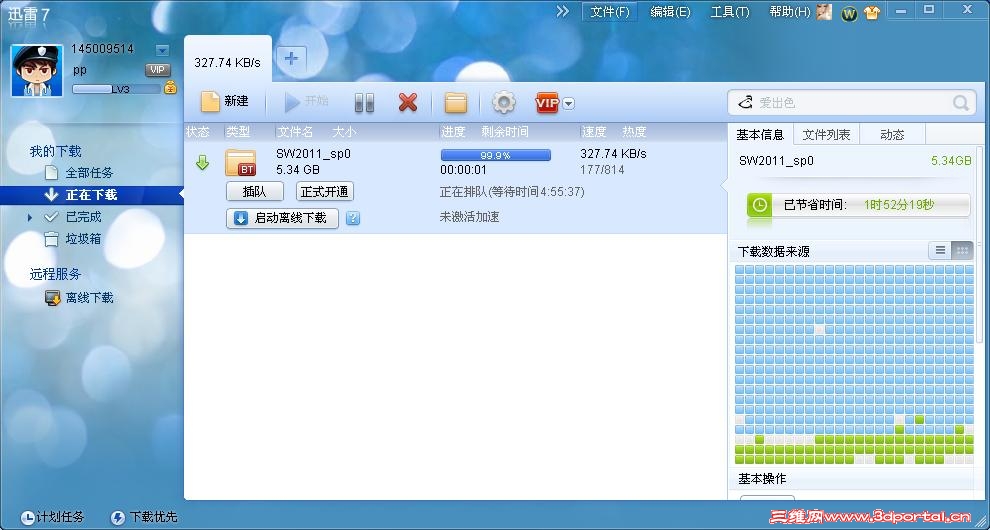Image resolution: width=990 pixels, height=530 pixels.
Task: Pause the download with the pause icon
Action: (364, 102)
